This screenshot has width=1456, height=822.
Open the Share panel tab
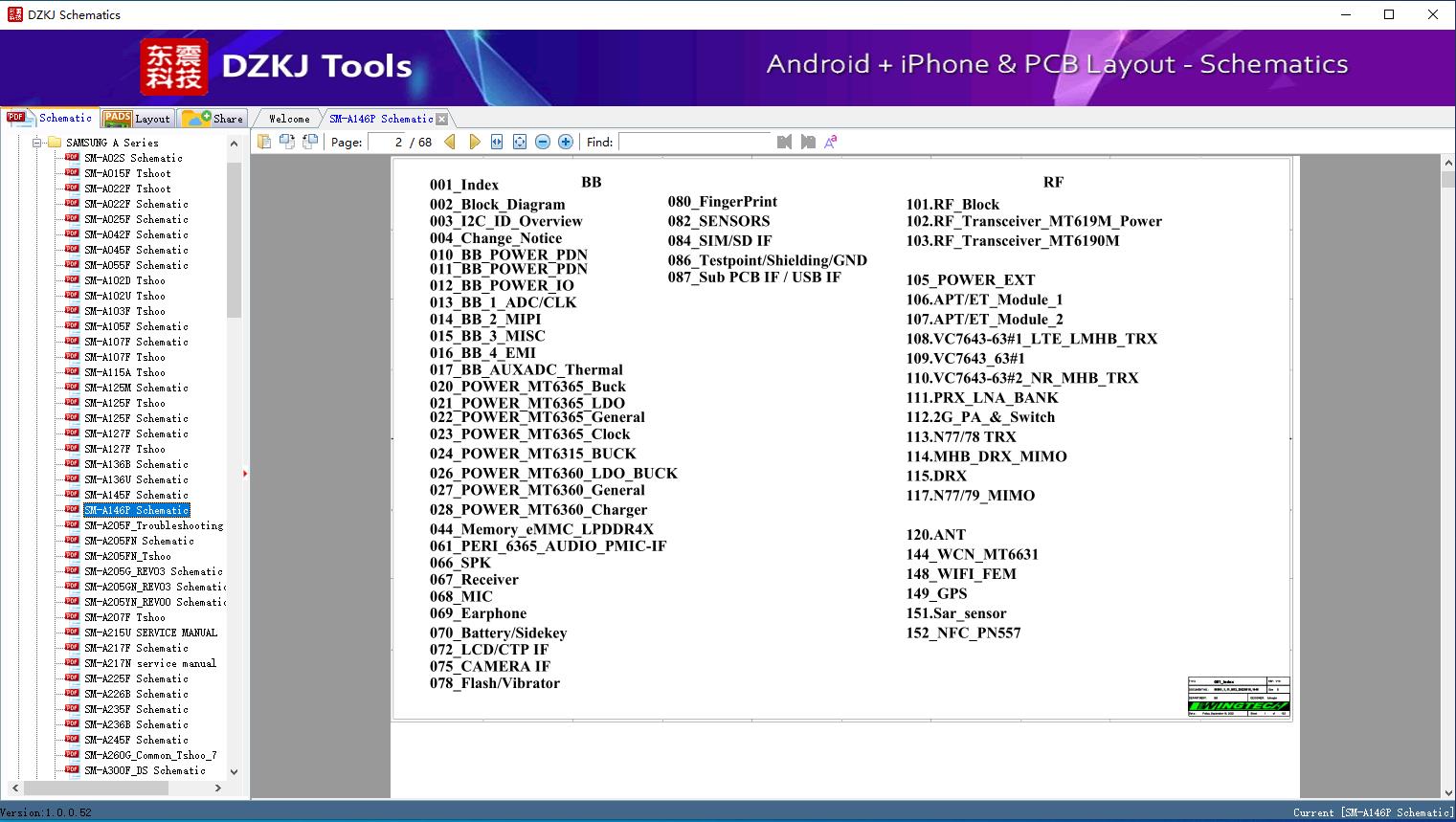coord(213,118)
